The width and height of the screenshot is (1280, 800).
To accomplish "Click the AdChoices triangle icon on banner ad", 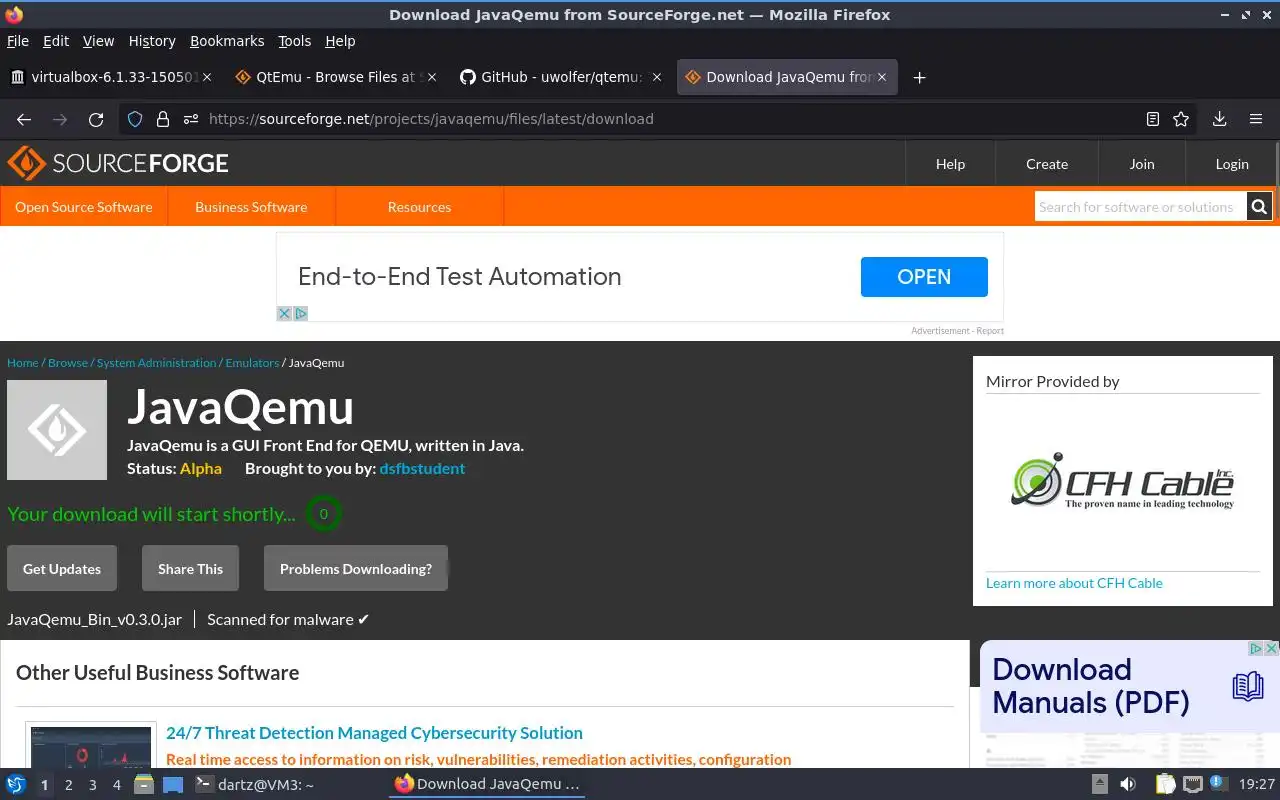I will click(x=300, y=313).
